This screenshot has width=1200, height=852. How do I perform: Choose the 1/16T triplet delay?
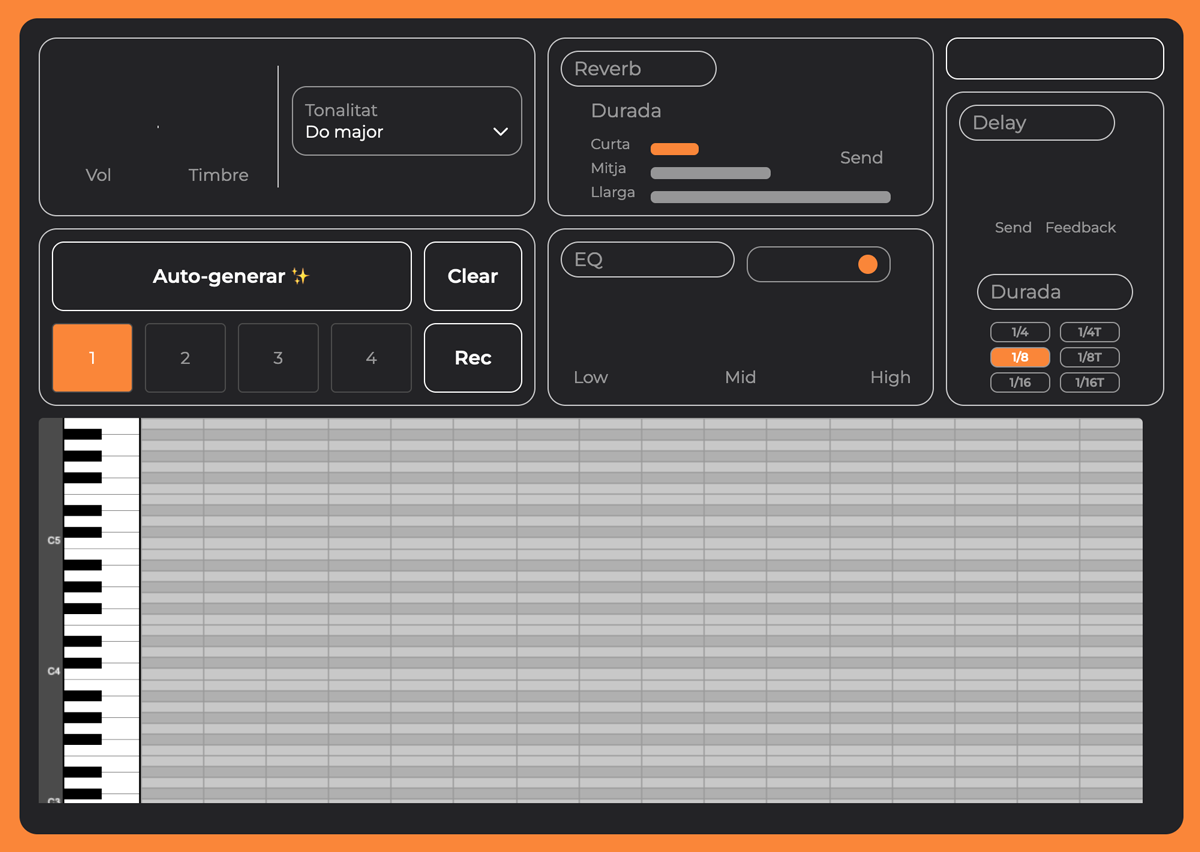click(1089, 382)
